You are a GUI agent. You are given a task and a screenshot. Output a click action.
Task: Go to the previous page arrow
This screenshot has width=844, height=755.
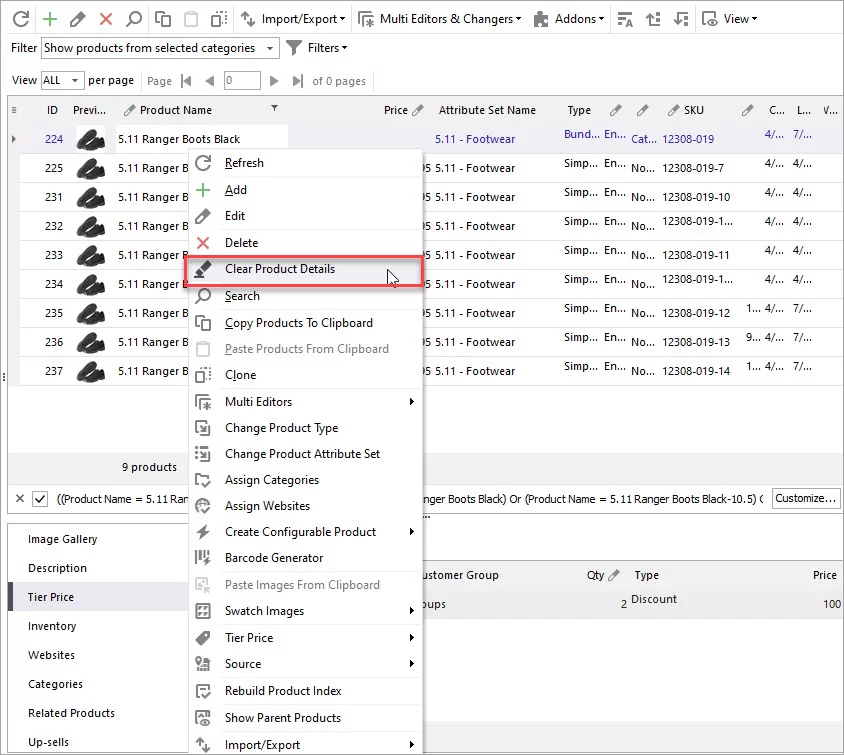210,81
